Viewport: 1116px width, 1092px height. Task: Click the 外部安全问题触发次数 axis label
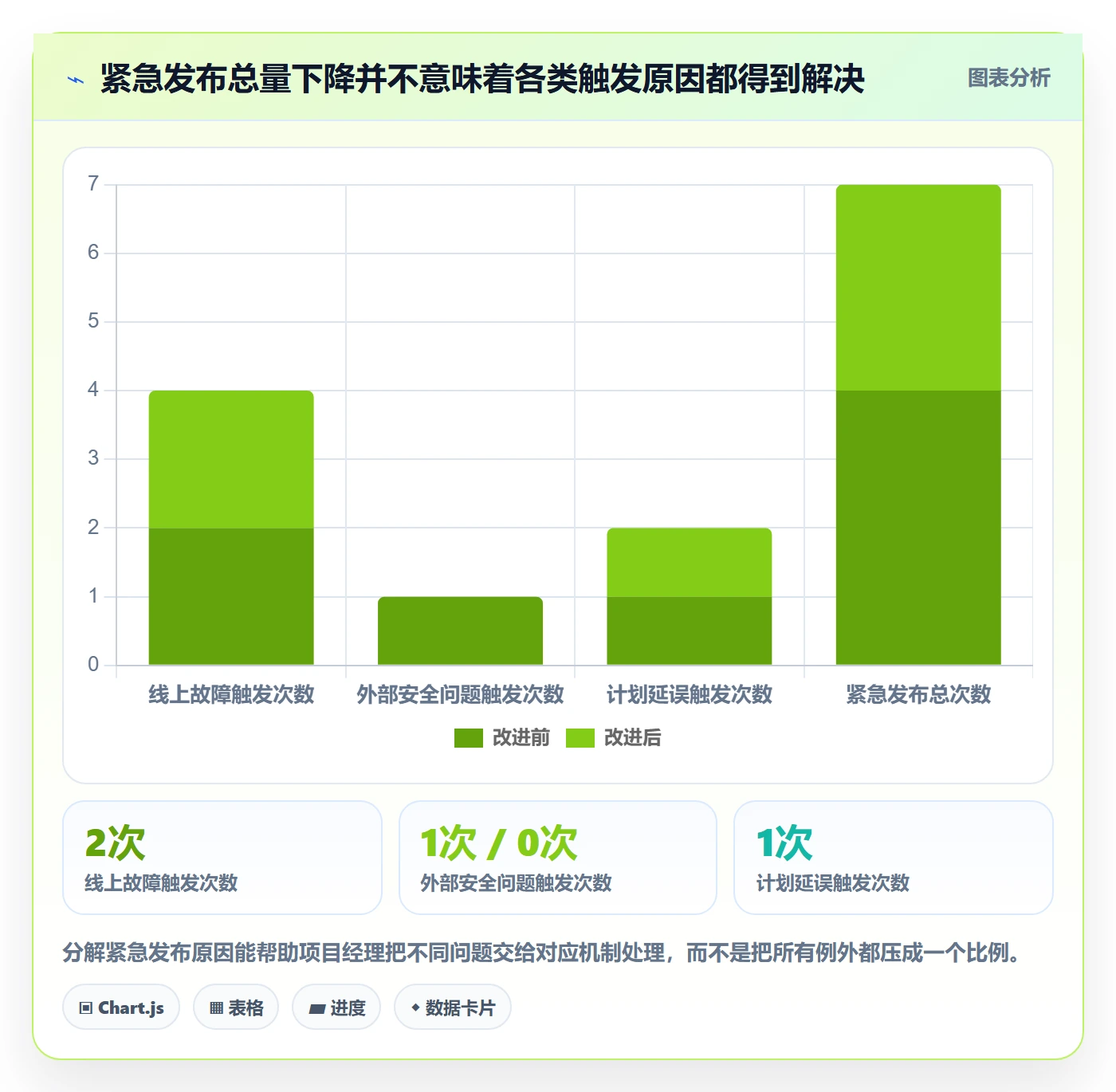click(x=460, y=694)
